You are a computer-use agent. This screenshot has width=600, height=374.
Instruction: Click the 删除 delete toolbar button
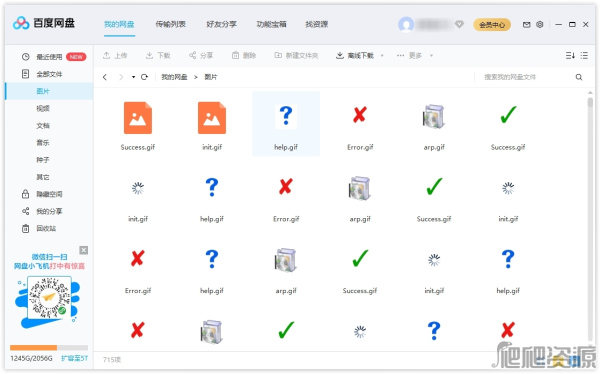point(244,56)
